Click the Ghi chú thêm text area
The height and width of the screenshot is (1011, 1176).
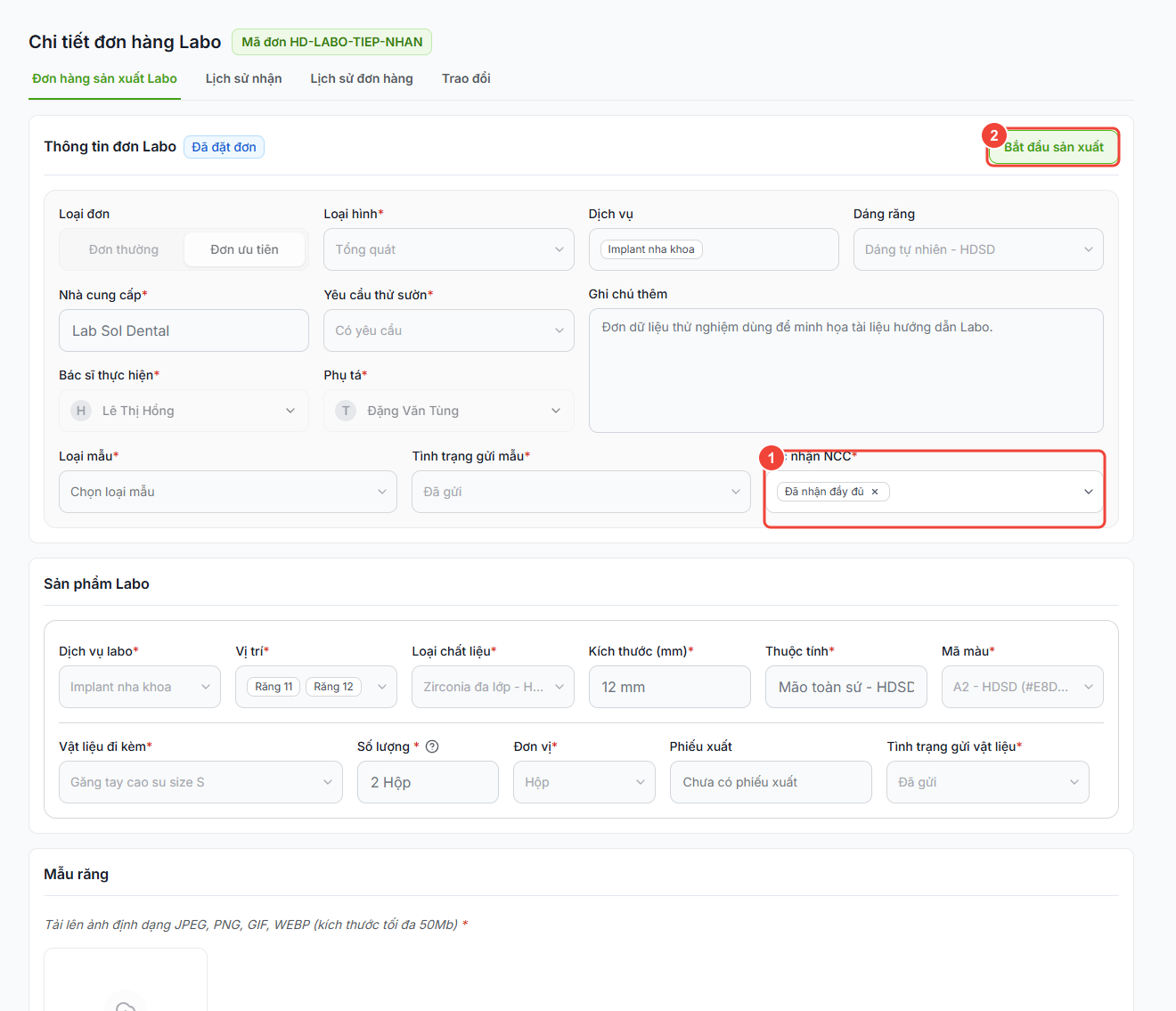[x=846, y=371]
